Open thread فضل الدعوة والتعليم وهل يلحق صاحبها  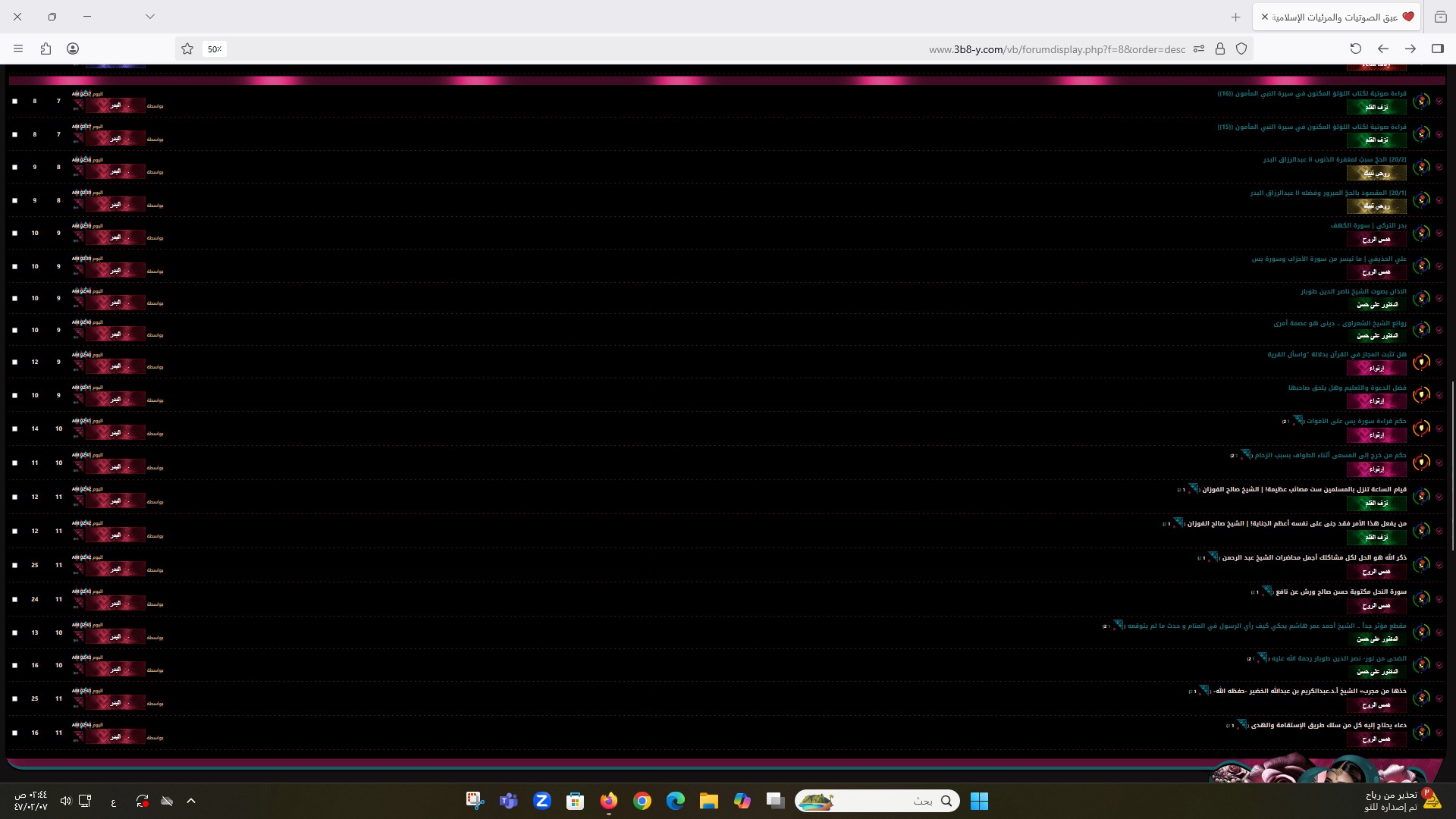[1347, 388]
